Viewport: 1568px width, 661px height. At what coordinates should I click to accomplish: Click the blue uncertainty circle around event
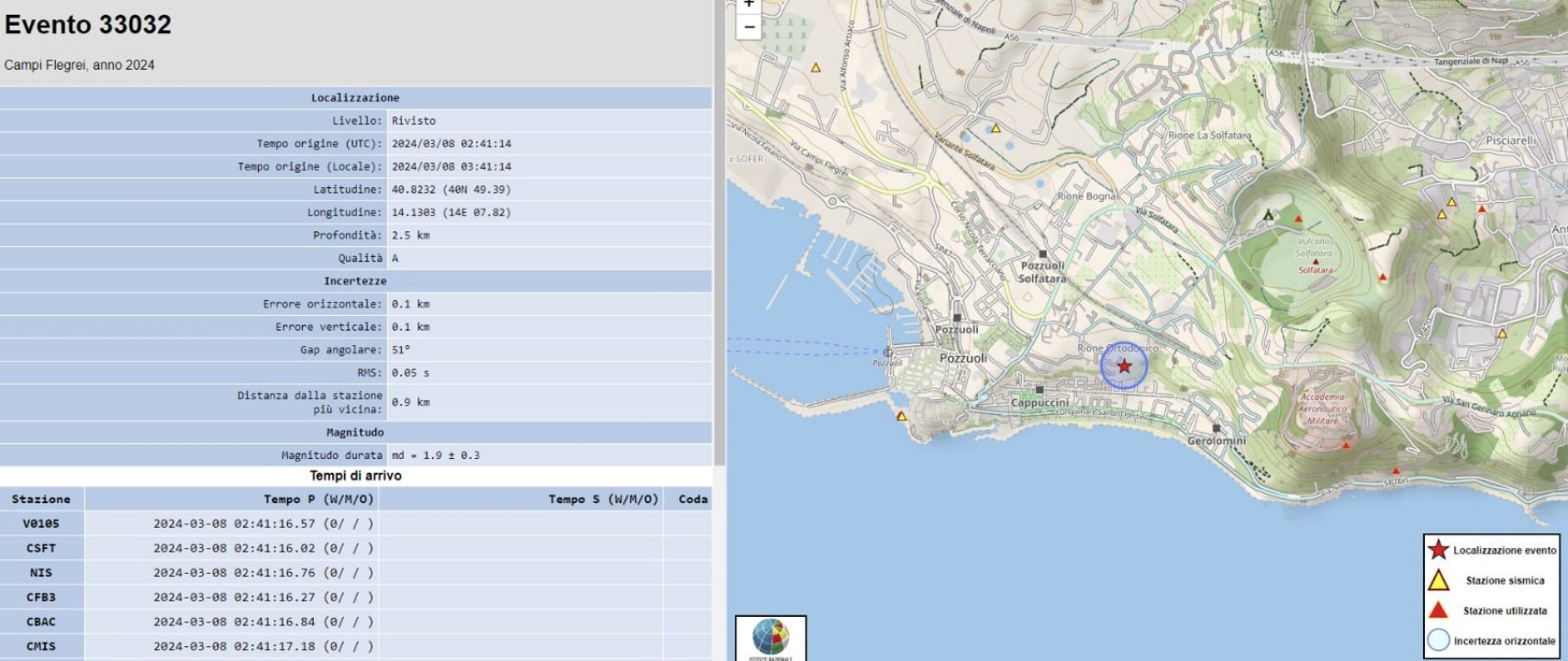click(x=1124, y=365)
